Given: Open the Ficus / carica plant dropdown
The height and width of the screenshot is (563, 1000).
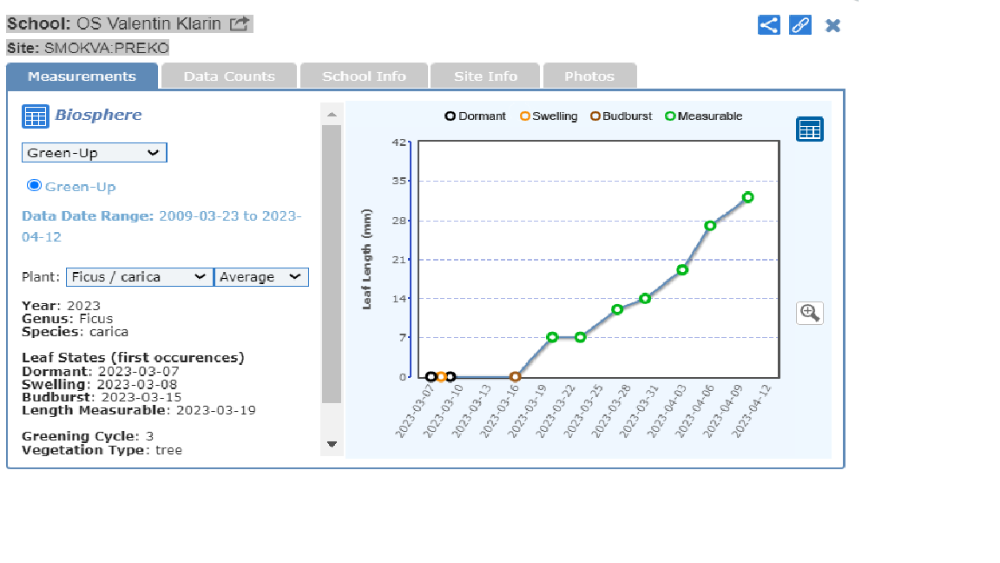Looking at the screenshot, I should (139, 277).
